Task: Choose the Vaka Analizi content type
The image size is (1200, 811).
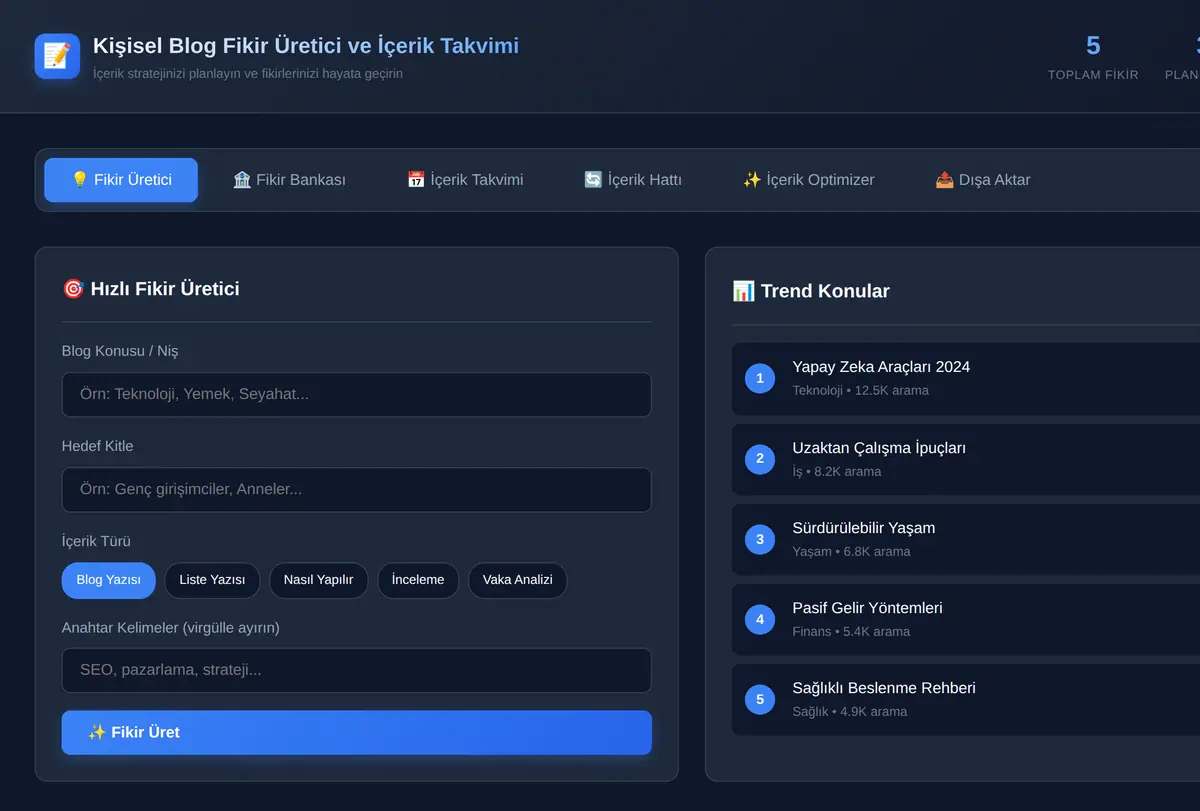Action: tap(517, 580)
